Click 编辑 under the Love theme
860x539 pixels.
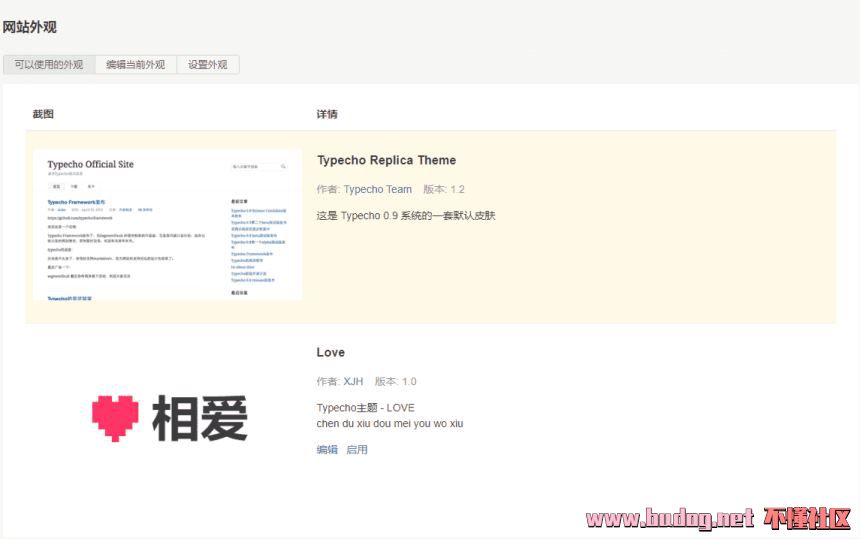pos(327,450)
